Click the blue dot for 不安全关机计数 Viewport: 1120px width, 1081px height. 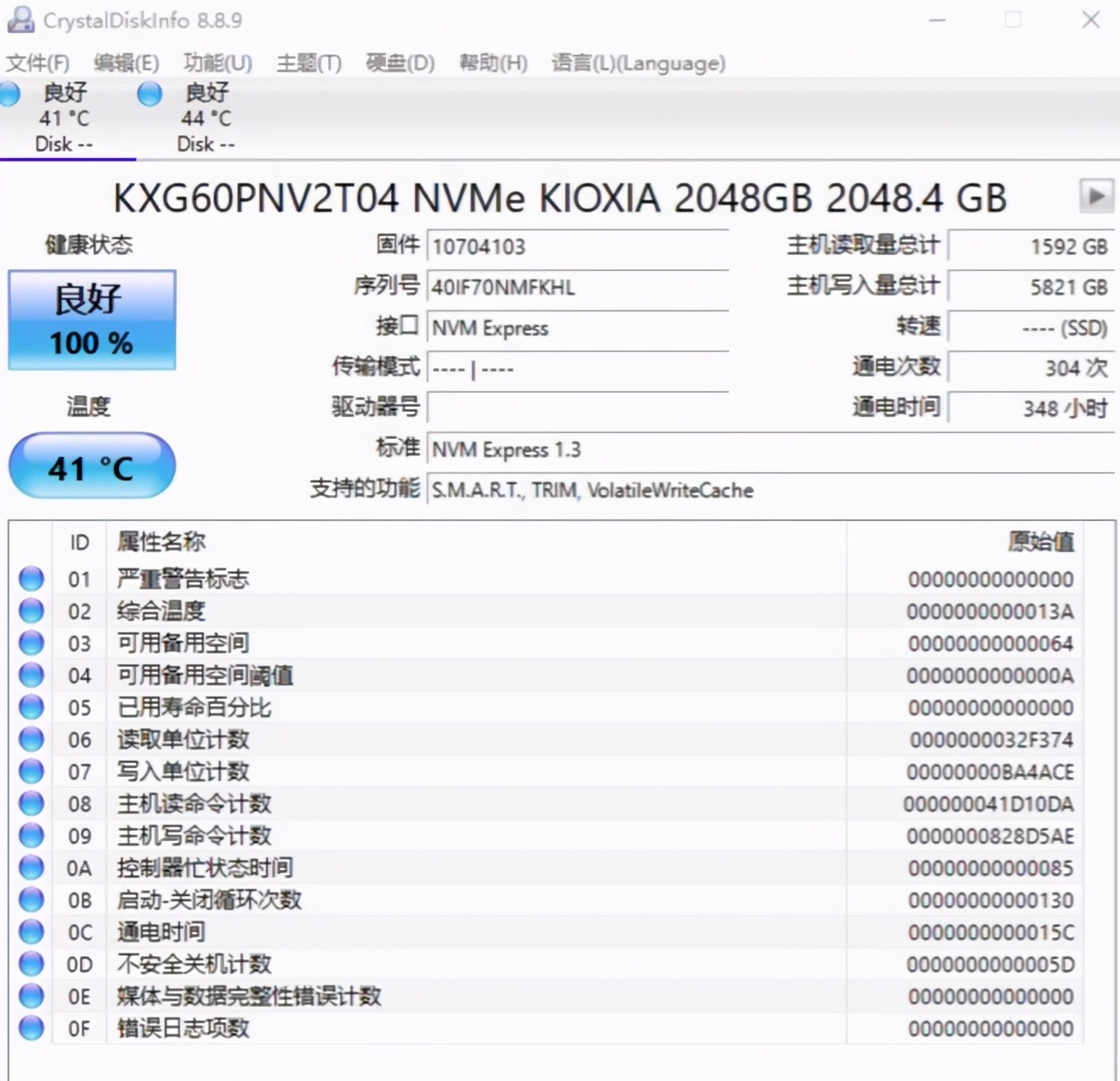click(x=30, y=964)
